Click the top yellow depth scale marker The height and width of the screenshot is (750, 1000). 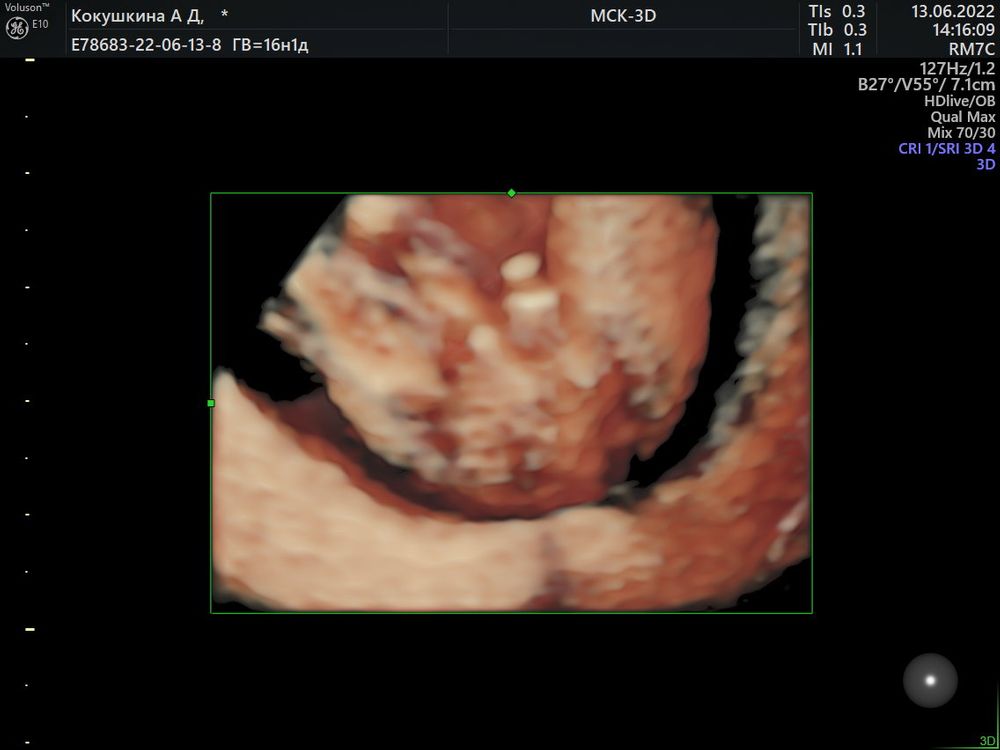[29, 61]
